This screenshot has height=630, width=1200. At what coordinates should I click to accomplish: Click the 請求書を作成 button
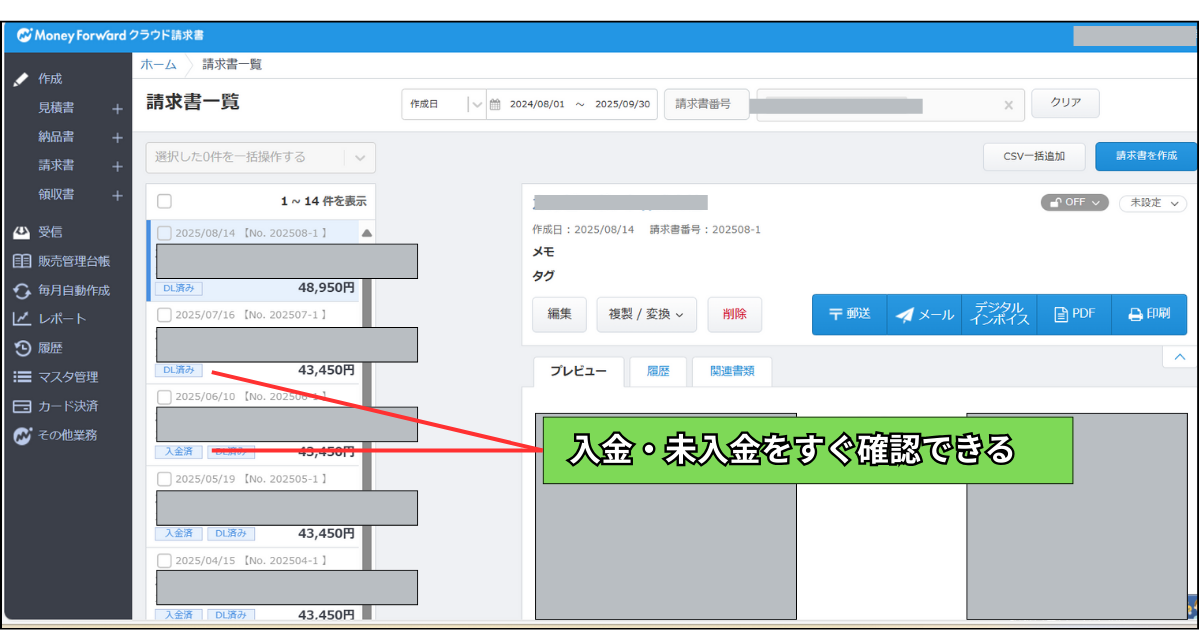[x=1146, y=157]
